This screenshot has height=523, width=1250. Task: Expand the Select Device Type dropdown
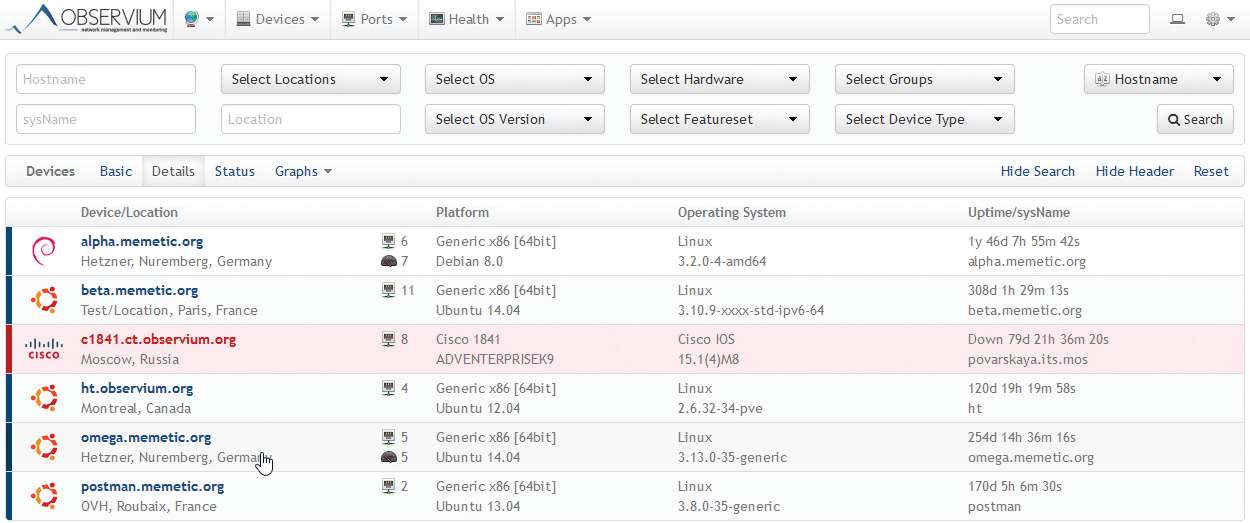[x=924, y=119]
